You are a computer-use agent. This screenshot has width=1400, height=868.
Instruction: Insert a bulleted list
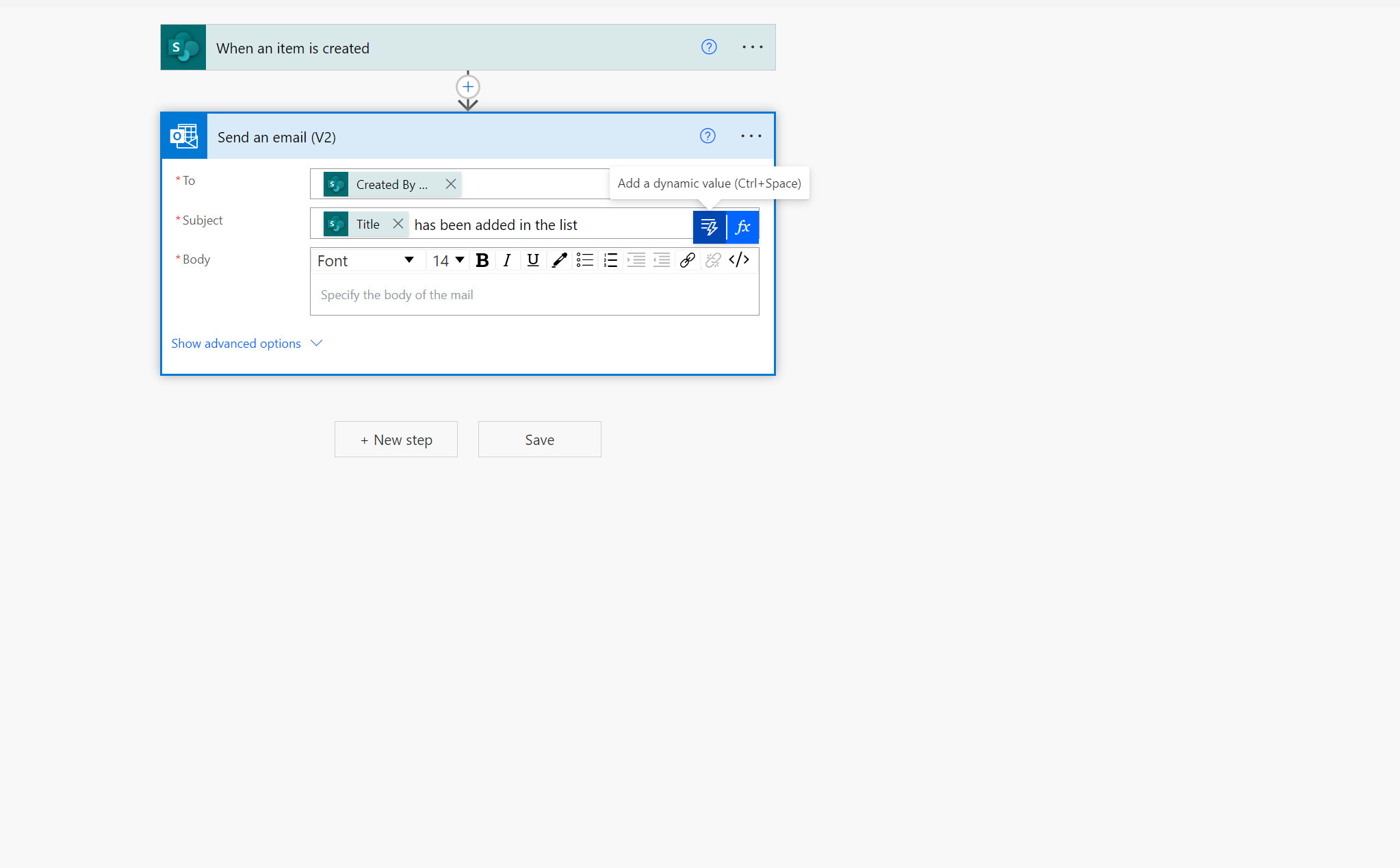tap(584, 261)
